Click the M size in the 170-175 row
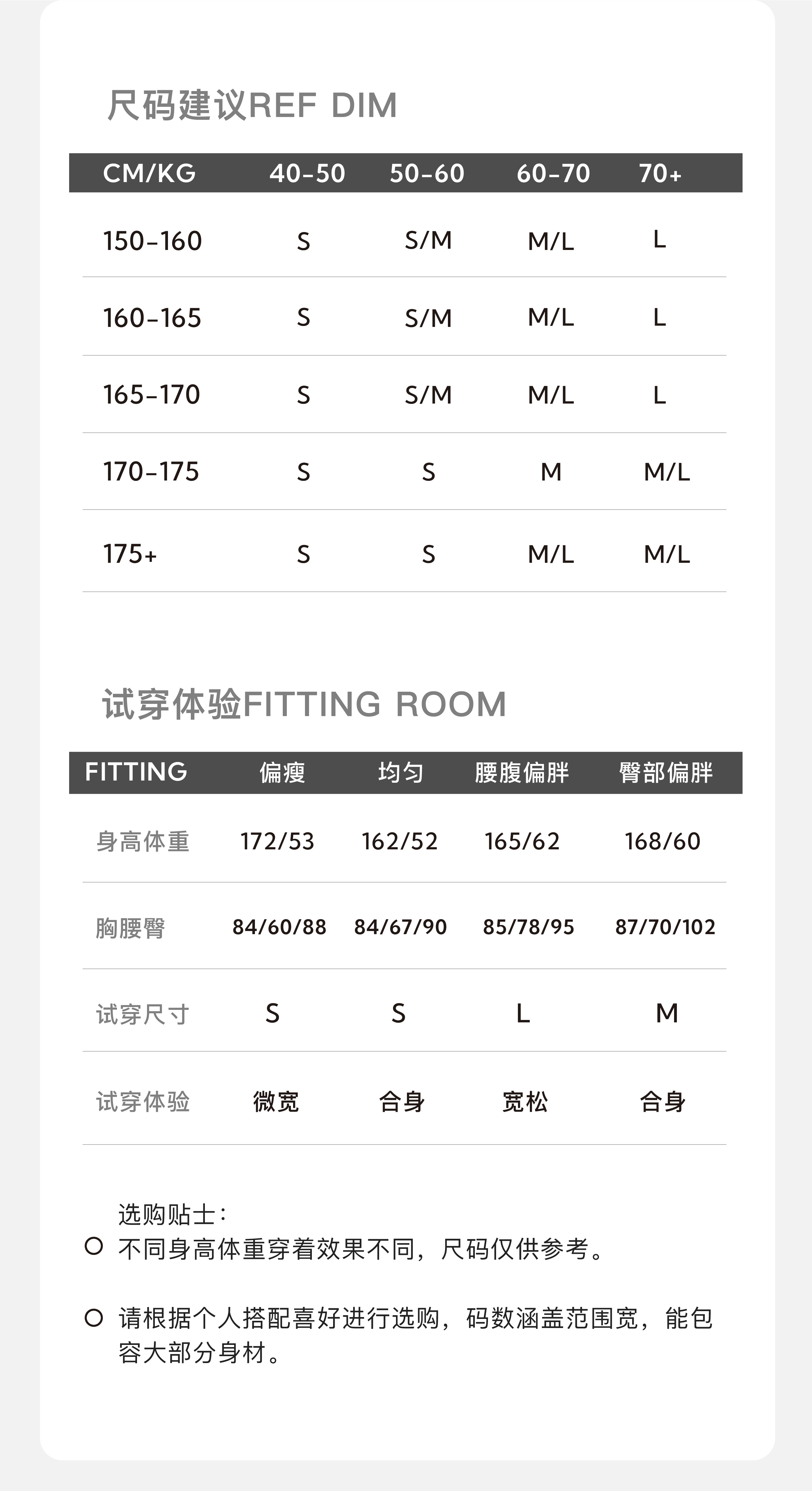812x1491 pixels. (551, 472)
